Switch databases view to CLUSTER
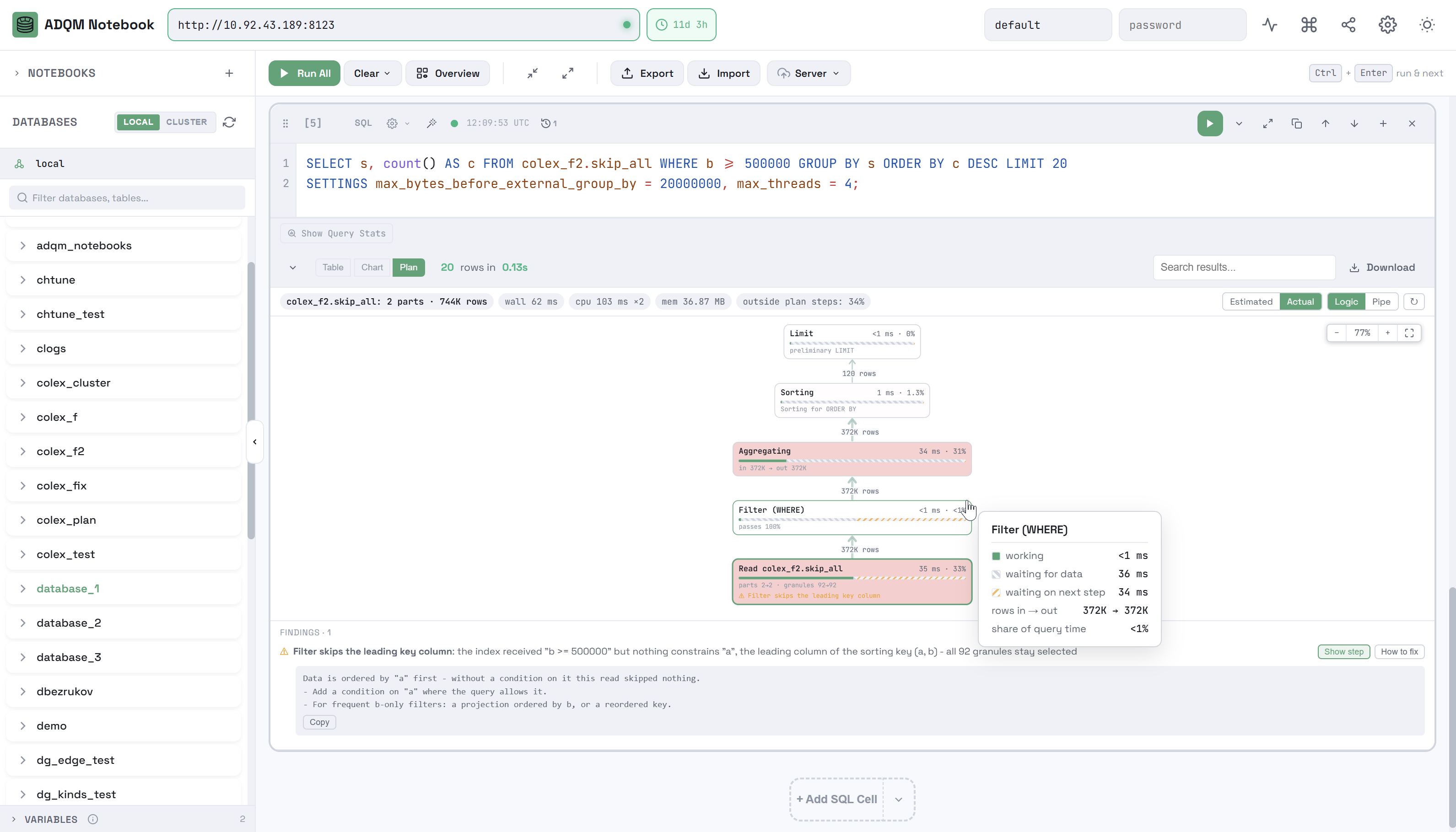1456x832 pixels. tap(186, 122)
